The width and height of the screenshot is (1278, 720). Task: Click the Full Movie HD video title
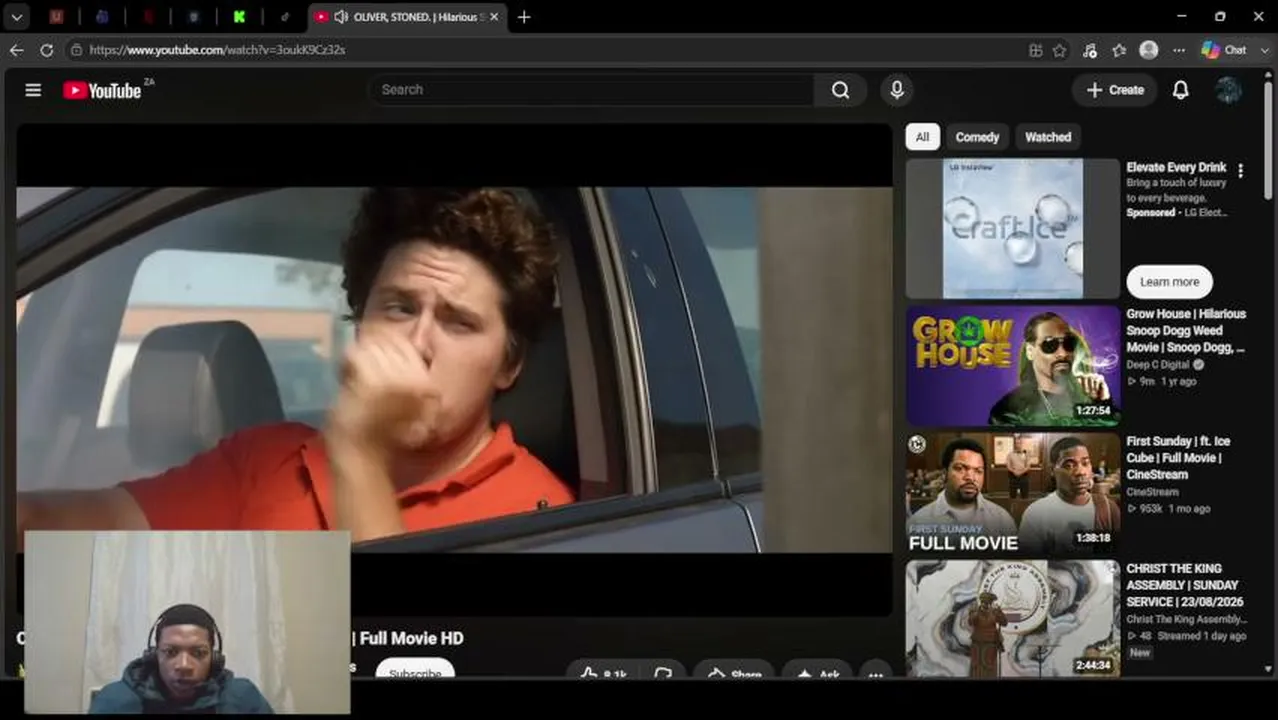411,638
